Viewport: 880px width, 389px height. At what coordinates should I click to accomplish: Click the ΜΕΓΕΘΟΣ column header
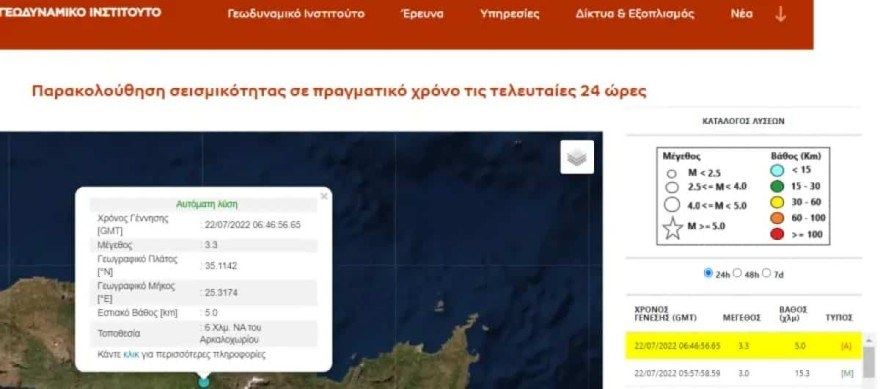coord(741,318)
